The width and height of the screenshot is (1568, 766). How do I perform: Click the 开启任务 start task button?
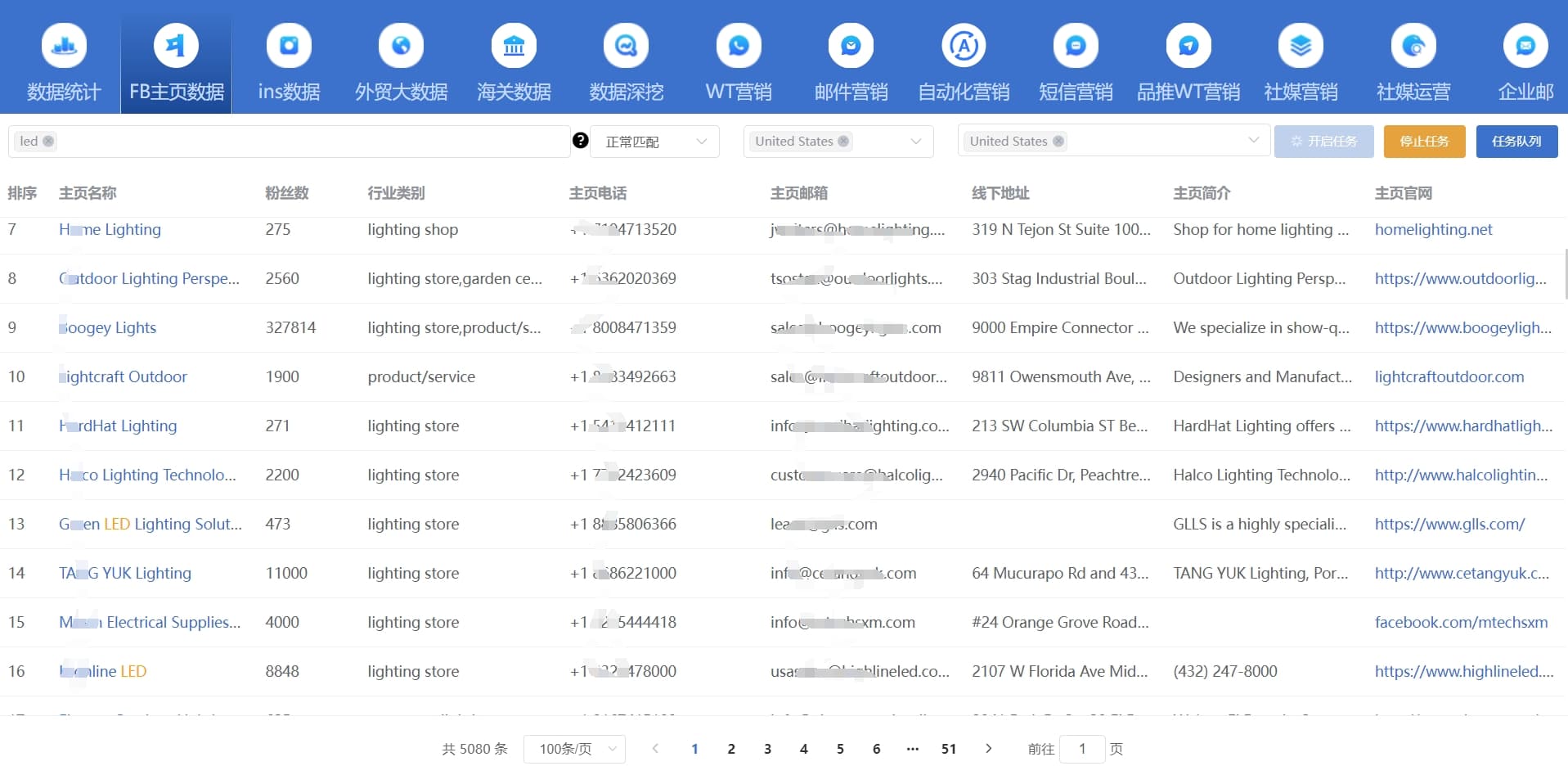pyautogui.click(x=1323, y=141)
